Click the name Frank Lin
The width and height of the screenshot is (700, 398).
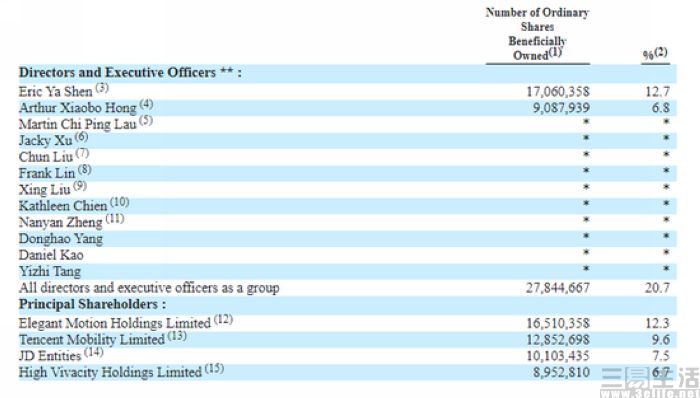pyautogui.click(x=47, y=173)
